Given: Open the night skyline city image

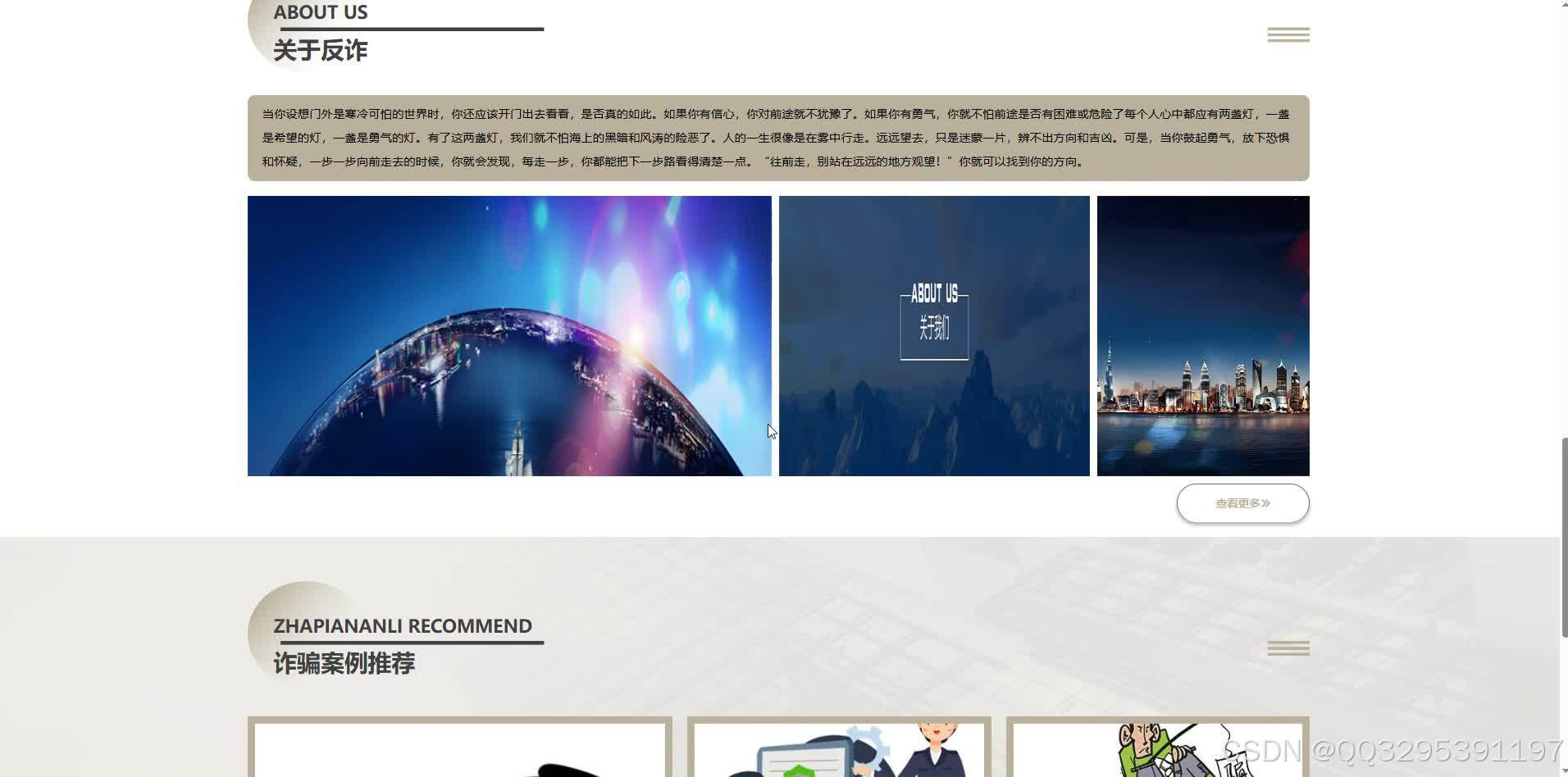Looking at the screenshot, I should pos(1203,336).
